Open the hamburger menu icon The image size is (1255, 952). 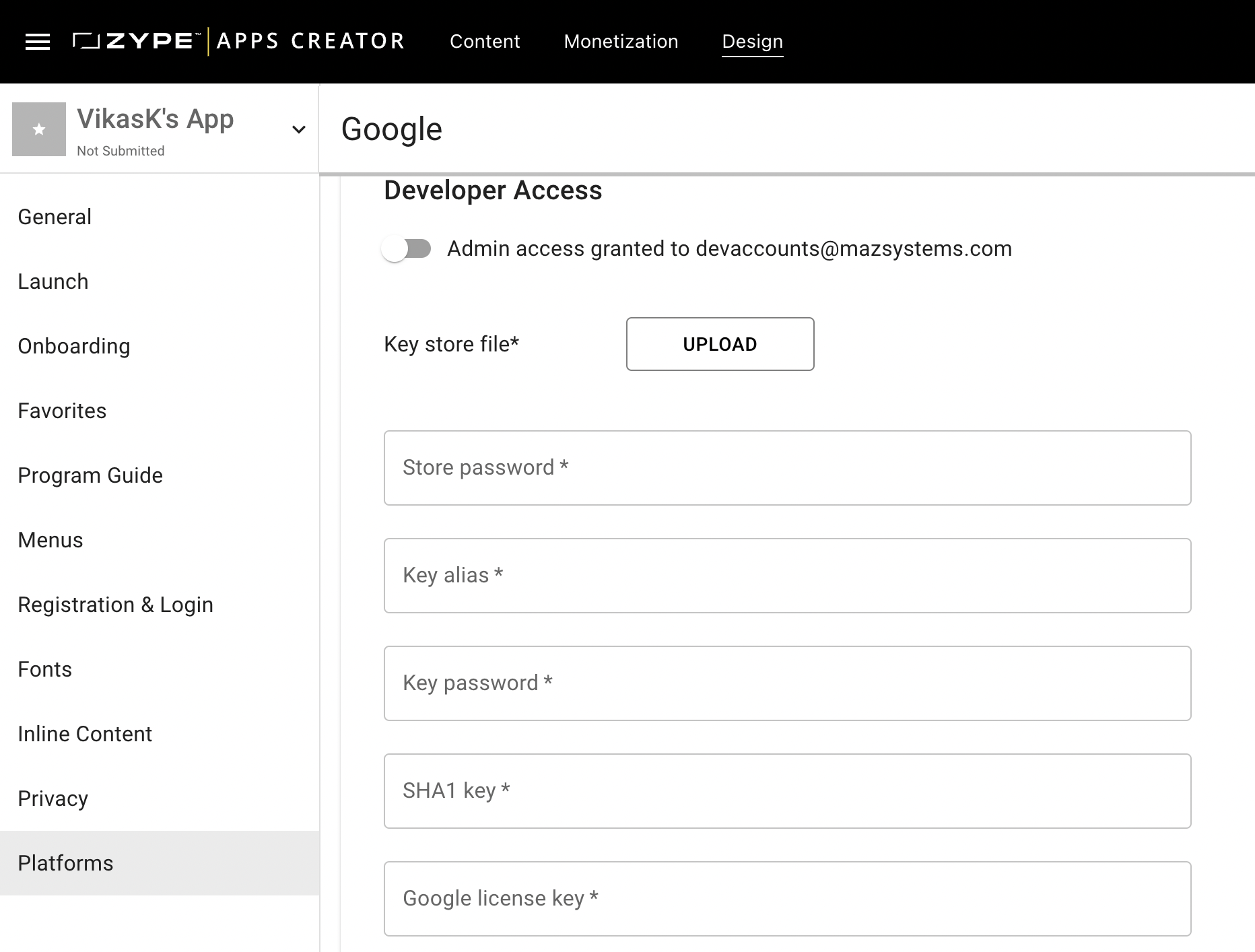[38, 42]
